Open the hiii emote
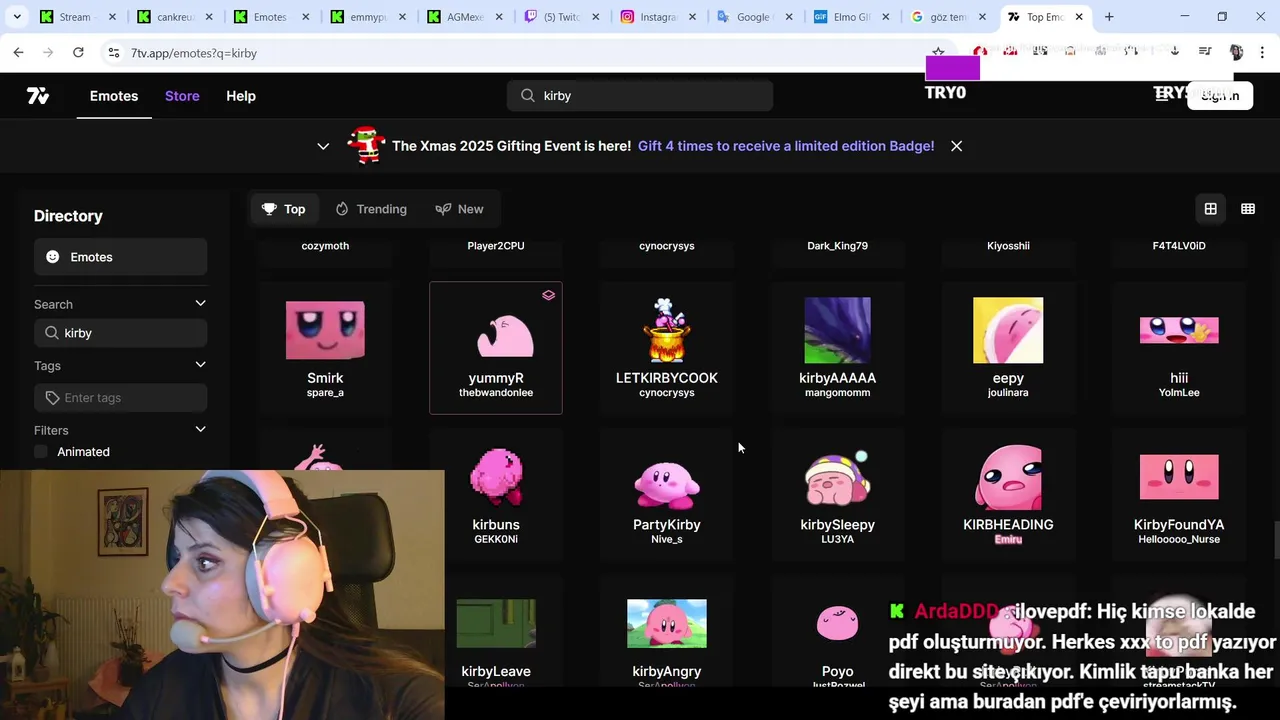 (x=1179, y=347)
